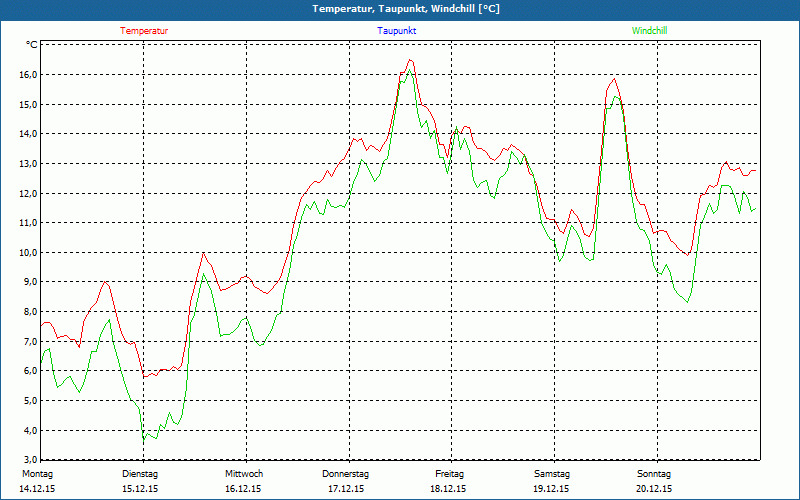Click the date 18.12.15
The image size is (800, 500).
(x=448, y=489)
